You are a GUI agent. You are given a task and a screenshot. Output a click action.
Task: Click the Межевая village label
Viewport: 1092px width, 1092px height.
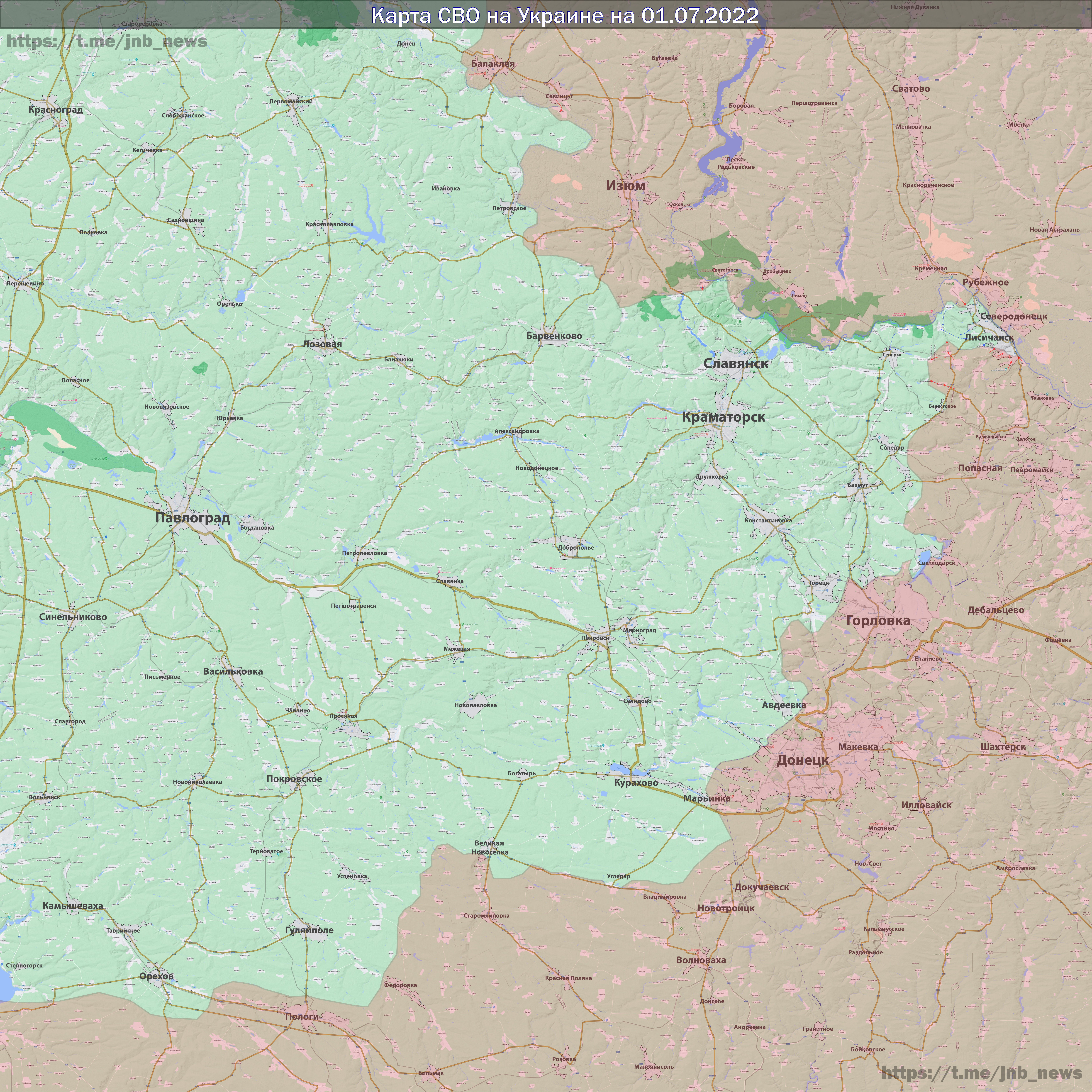(x=457, y=649)
